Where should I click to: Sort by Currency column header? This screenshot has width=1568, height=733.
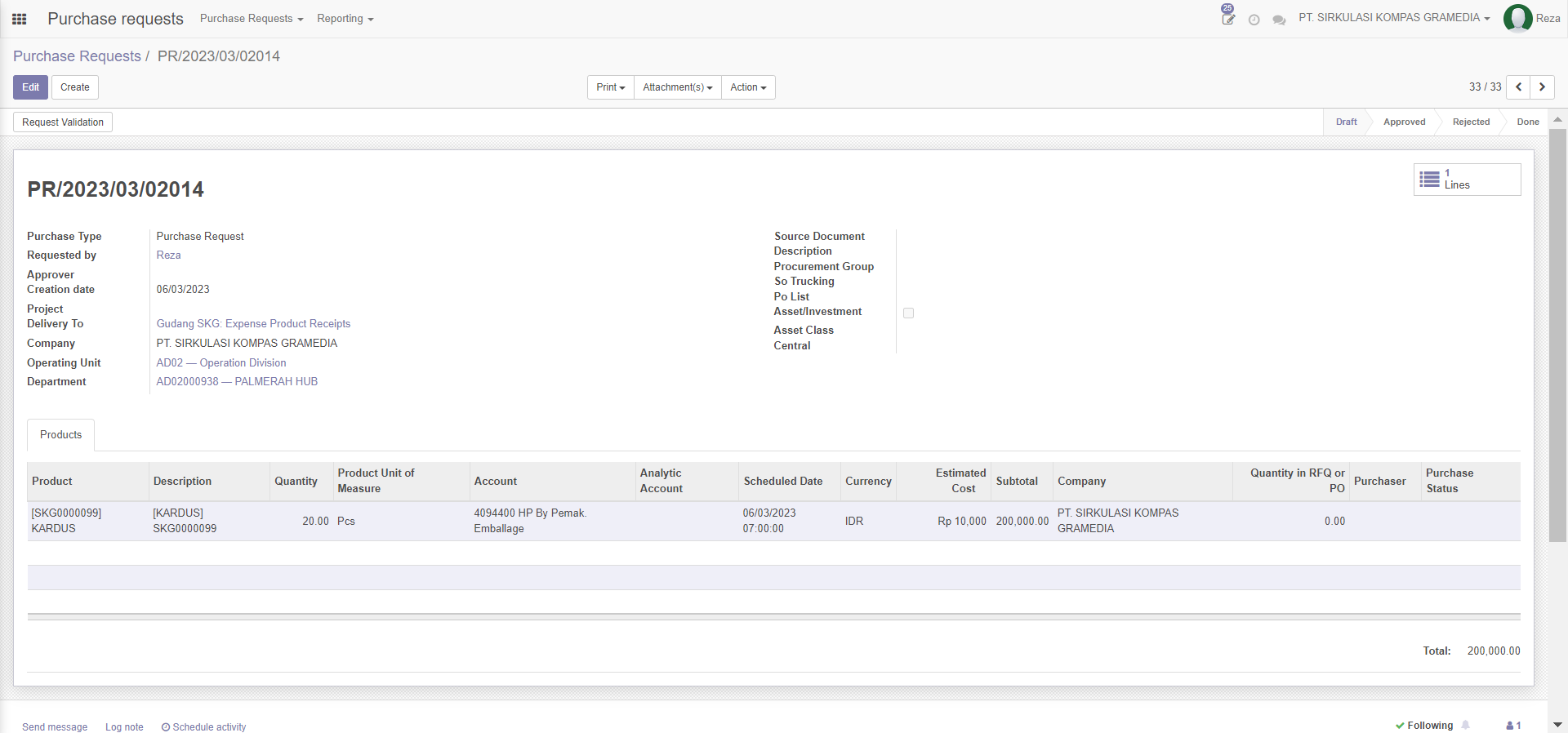[869, 482]
